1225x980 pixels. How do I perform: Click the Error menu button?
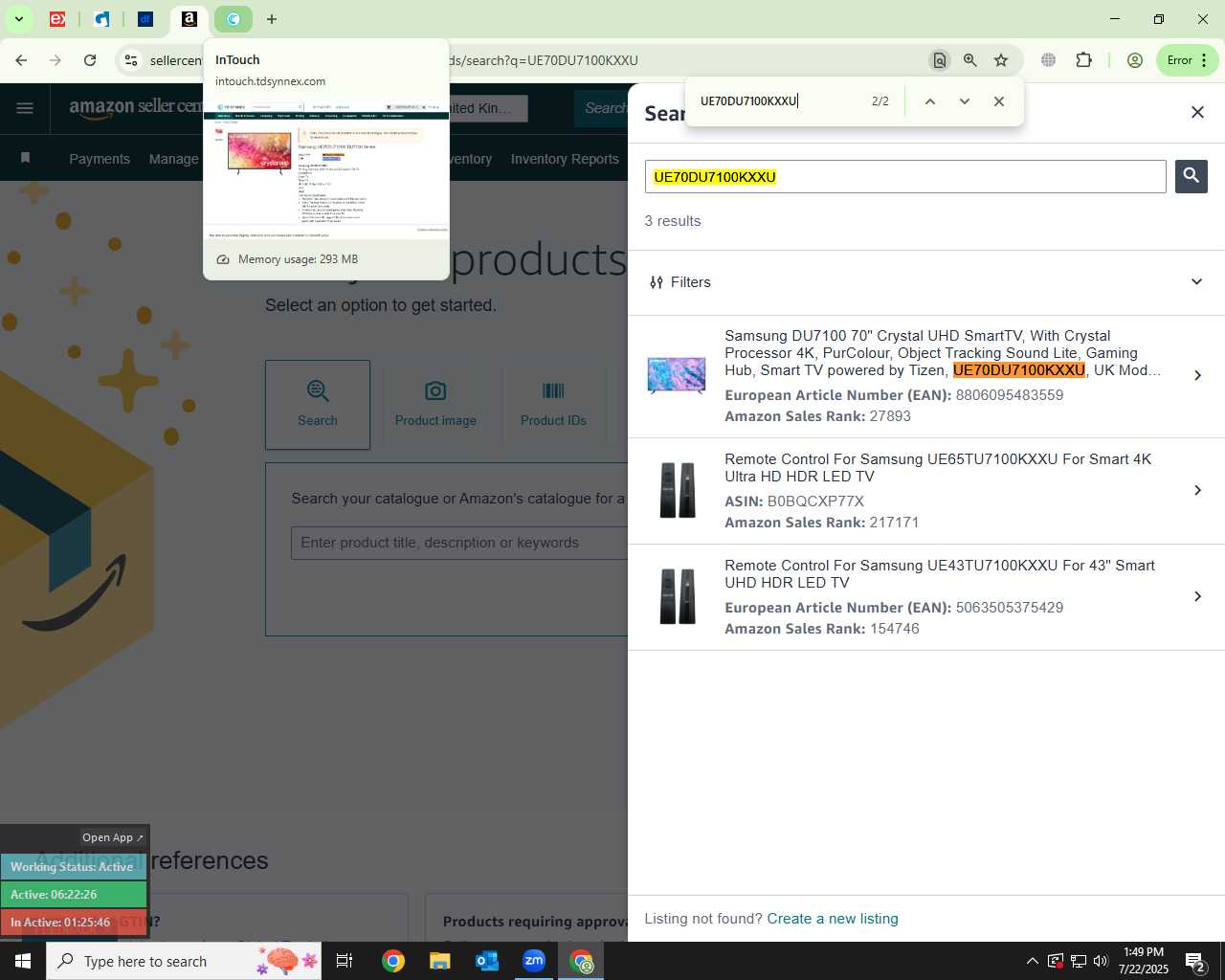[1188, 60]
